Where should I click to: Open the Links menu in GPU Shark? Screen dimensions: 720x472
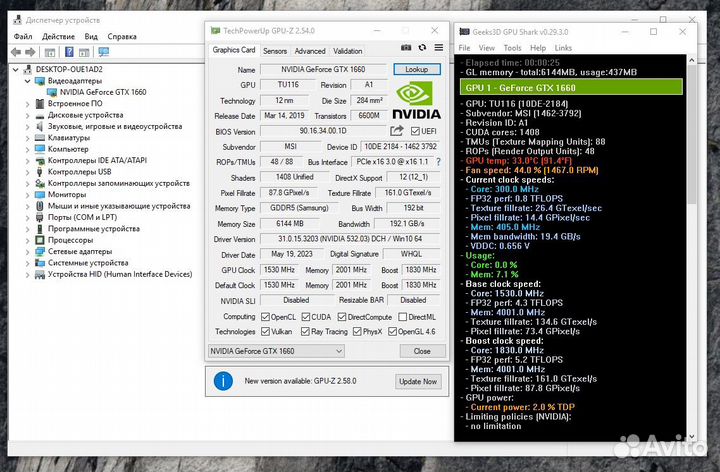pos(563,48)
